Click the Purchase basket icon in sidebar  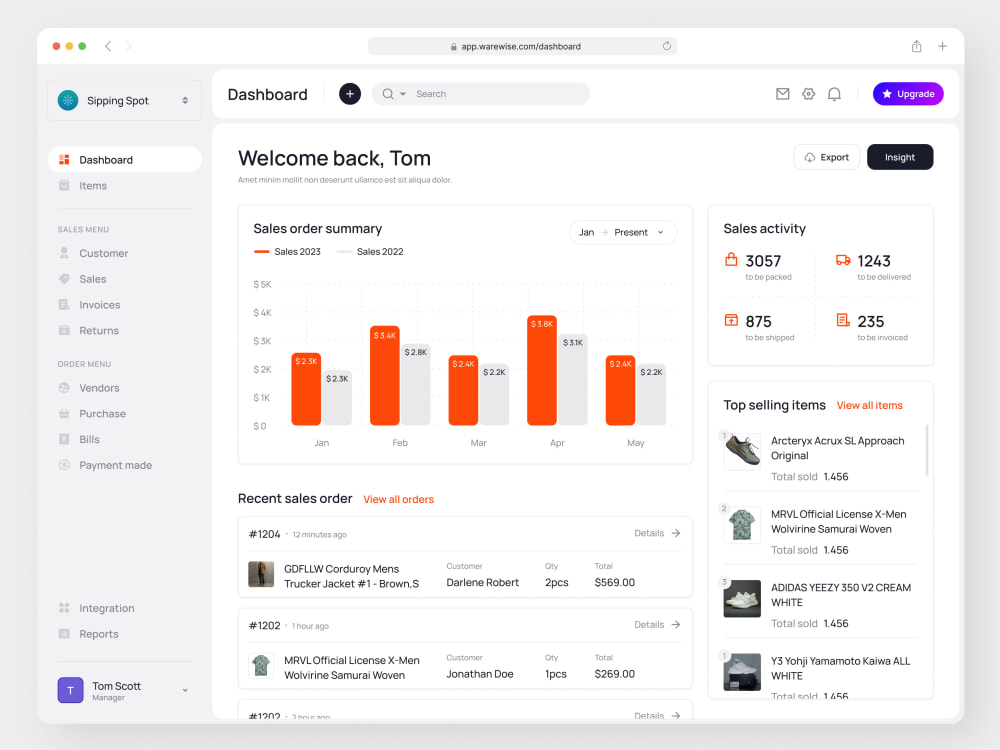64,413
